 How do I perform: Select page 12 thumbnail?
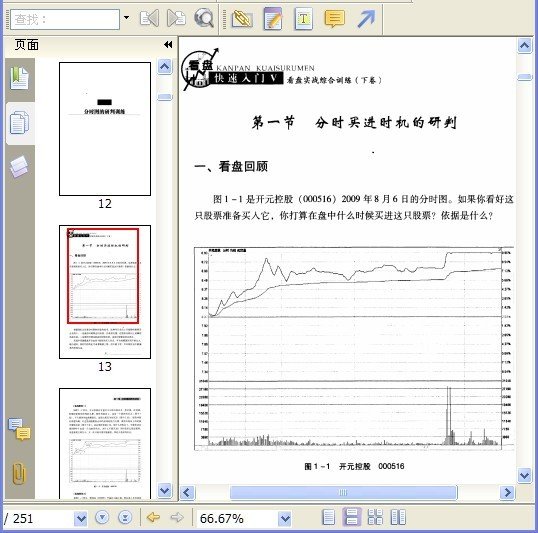click(105, 129)
